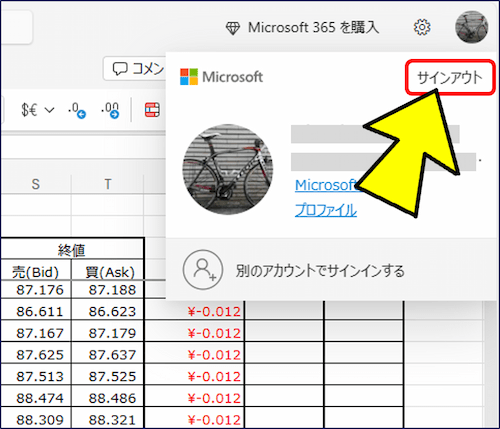Open the settings gear icon

point(422,27)
